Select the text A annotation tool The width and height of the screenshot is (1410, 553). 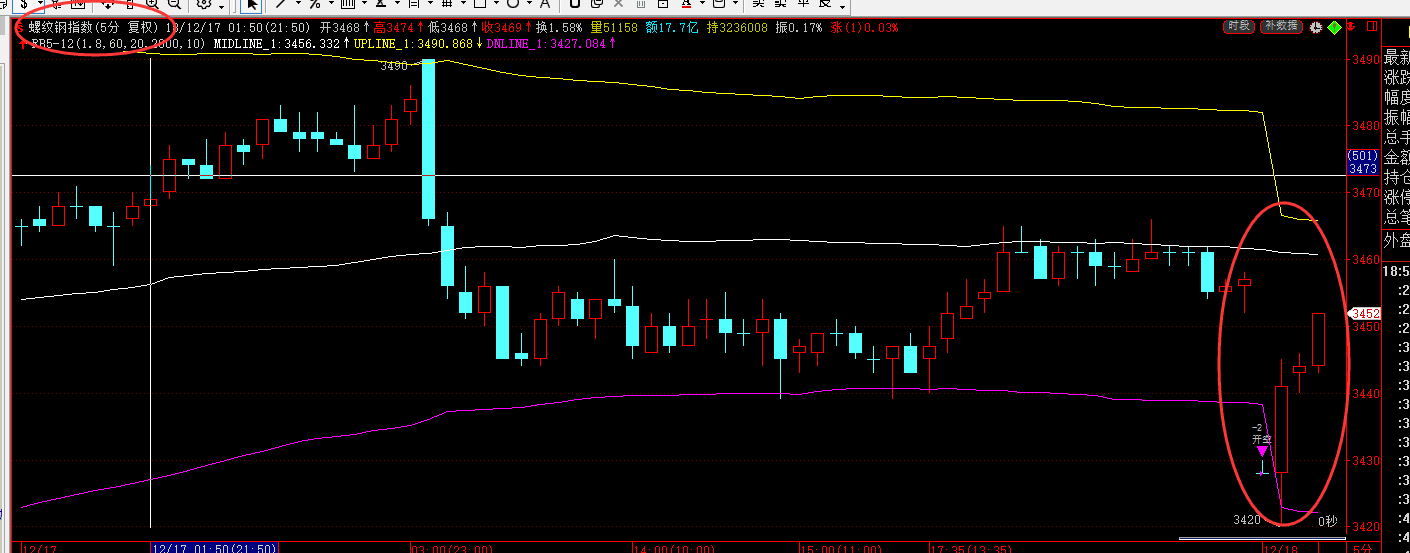[545, 4]
